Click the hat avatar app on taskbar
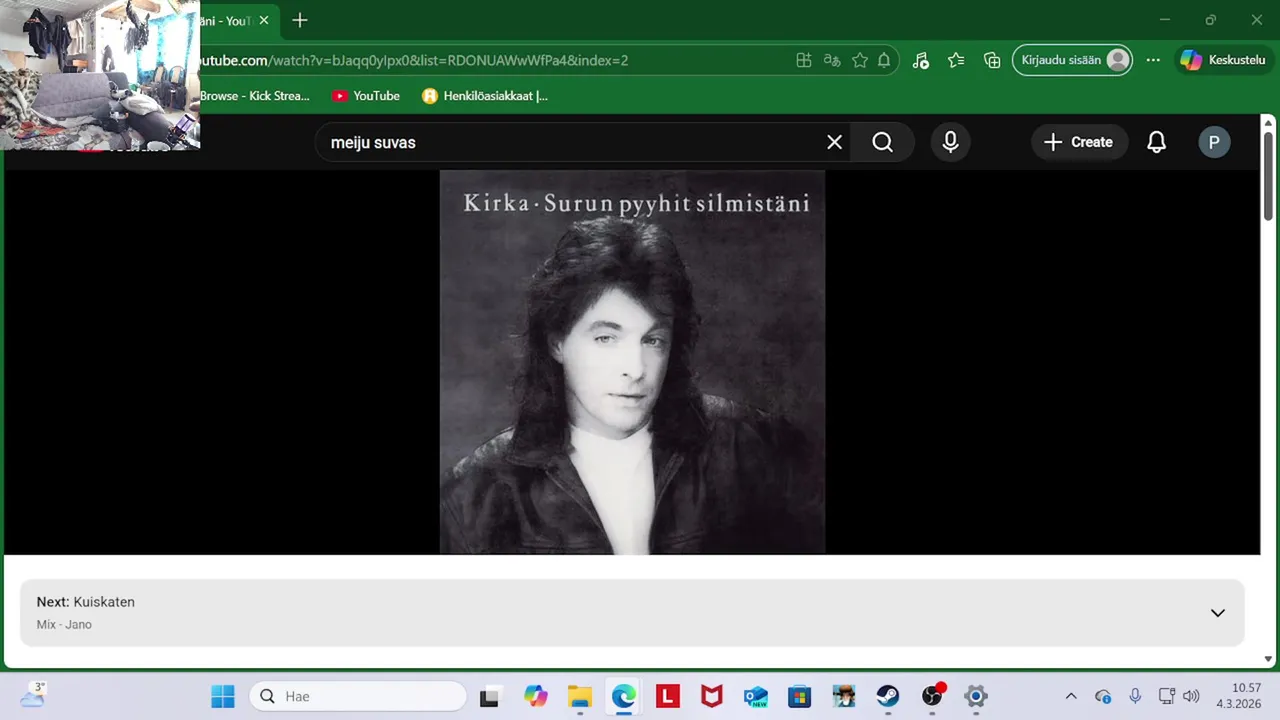Image resolution: width=1280 pixels, height=720 pixels. coord(844,697)
